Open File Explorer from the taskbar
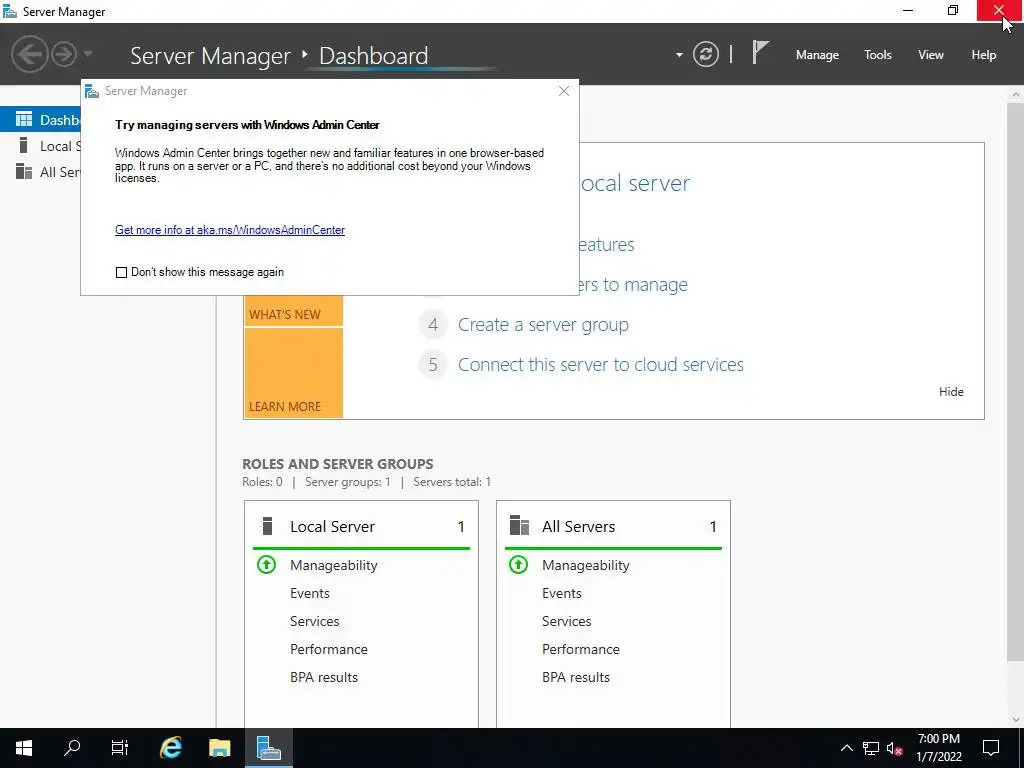This screenshot has width=1024, height=768. 219,748
